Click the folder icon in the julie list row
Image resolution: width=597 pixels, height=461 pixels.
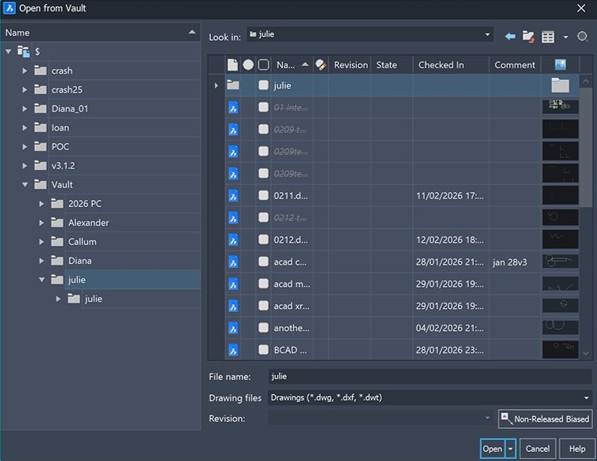[233, 85]
